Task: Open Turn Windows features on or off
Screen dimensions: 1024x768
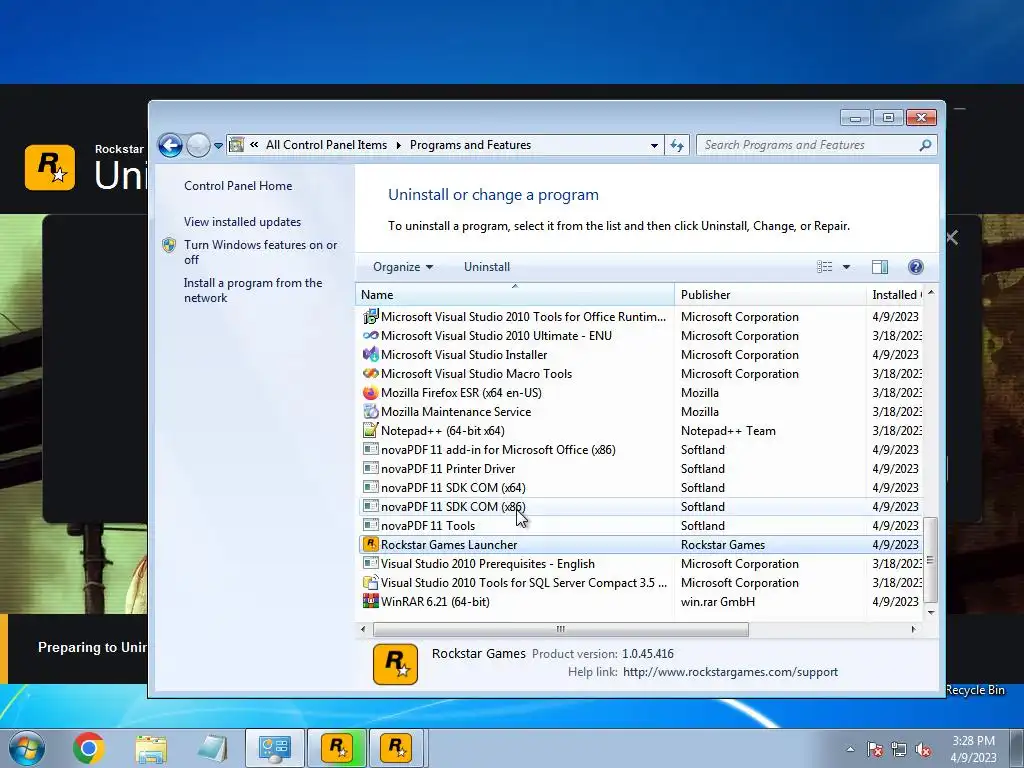Action: point(260,252)
